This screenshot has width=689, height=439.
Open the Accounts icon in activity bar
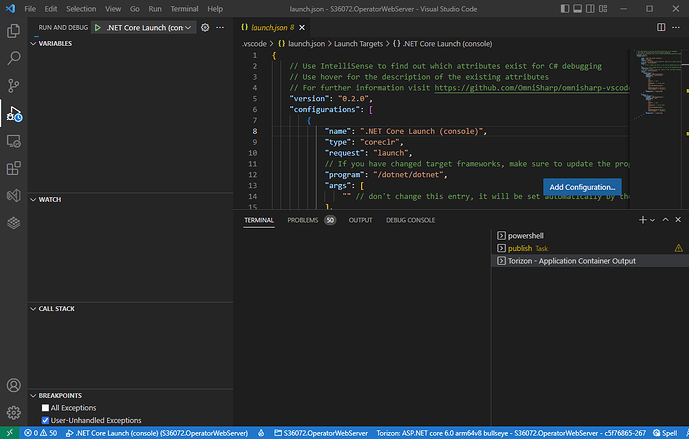(14, 385)
